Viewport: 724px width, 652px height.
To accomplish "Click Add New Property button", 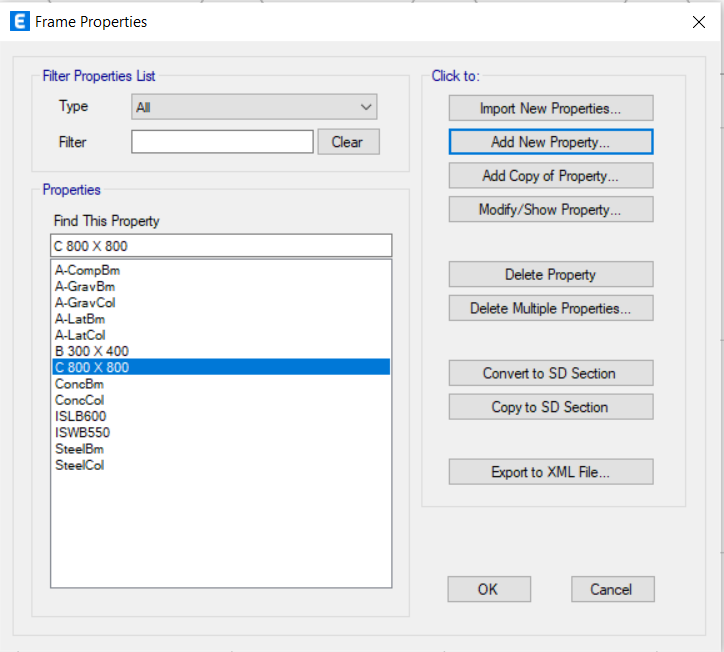I will tap(551, 142).
